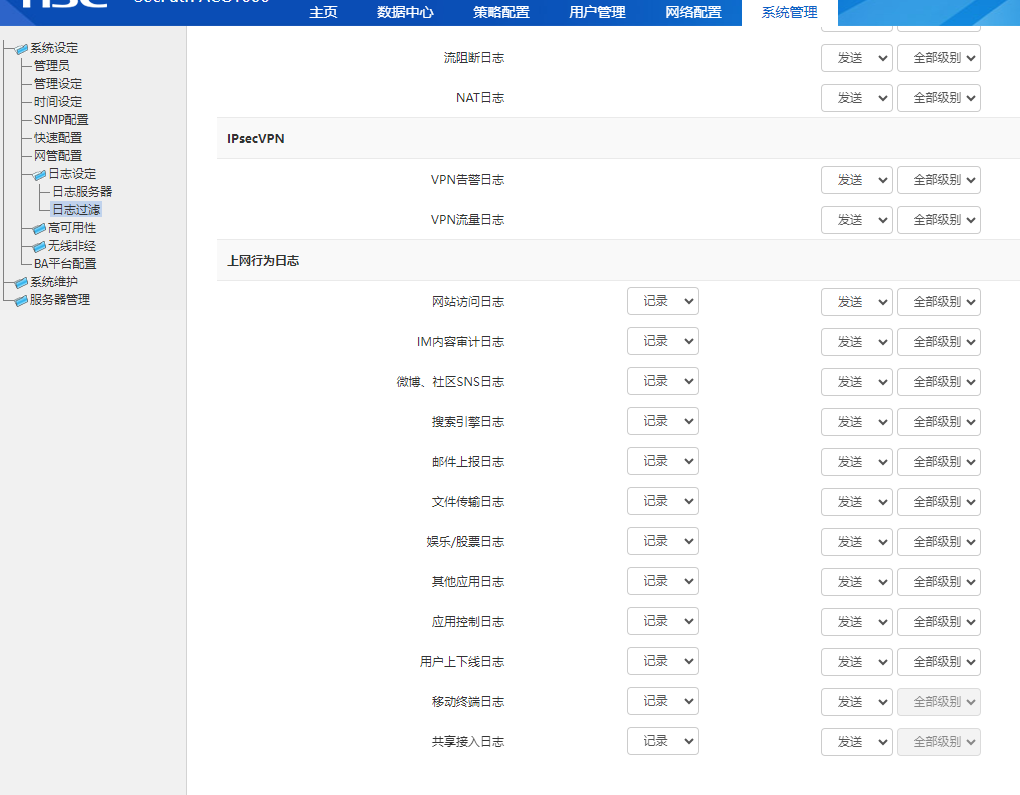Click the 上网行为日志 section heading
The image size is (1020, 795).
[263, 261]
